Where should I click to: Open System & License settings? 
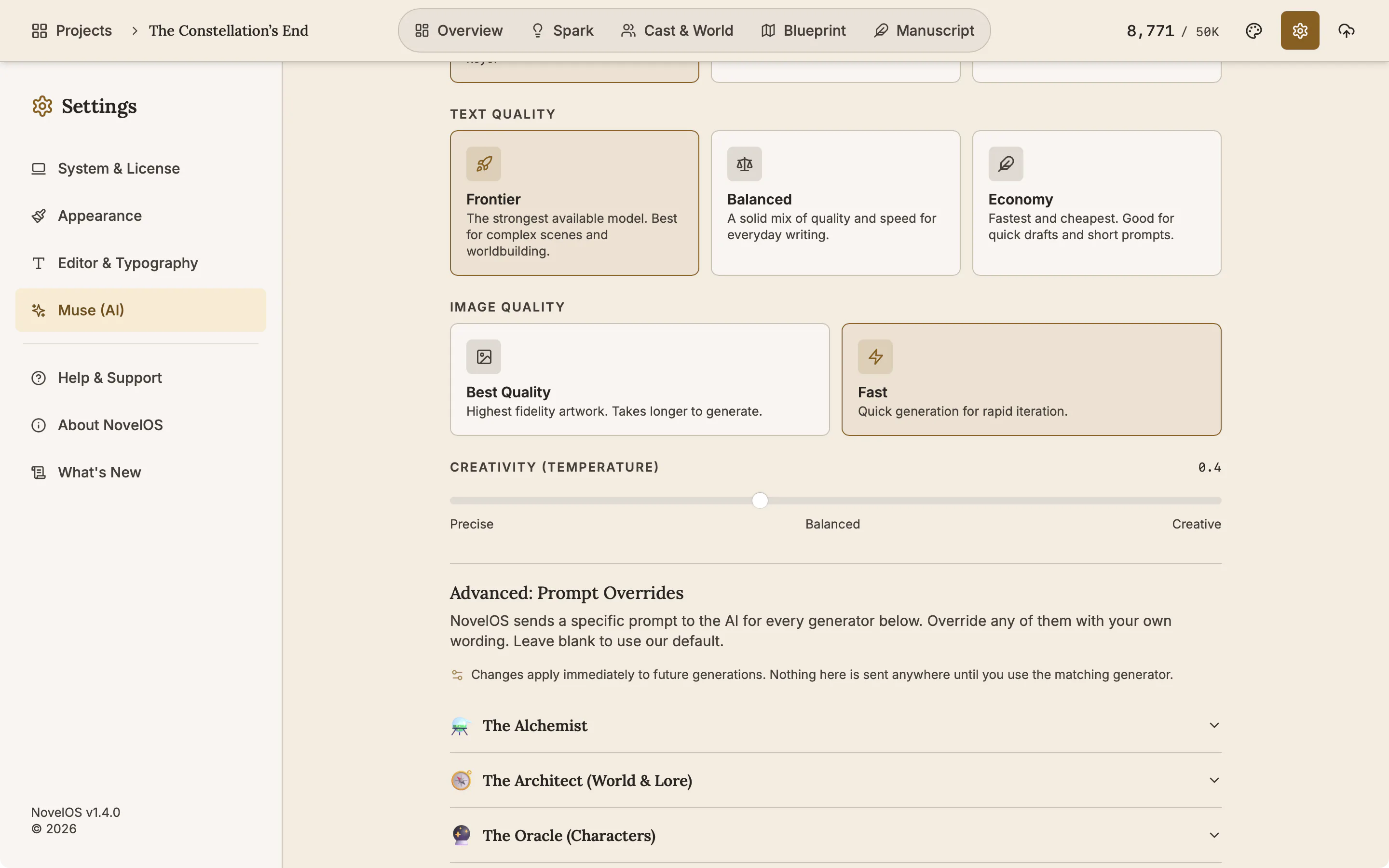pos(141,169)
